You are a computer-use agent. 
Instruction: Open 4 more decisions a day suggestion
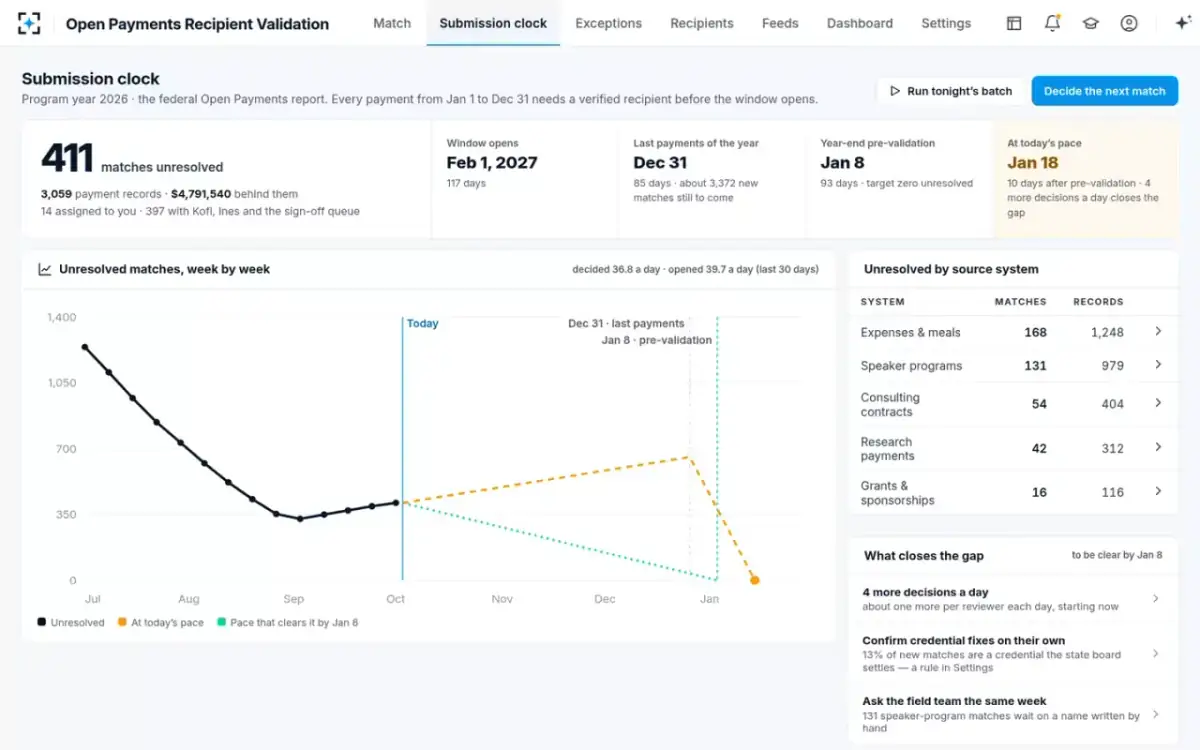pos(1012,599)
